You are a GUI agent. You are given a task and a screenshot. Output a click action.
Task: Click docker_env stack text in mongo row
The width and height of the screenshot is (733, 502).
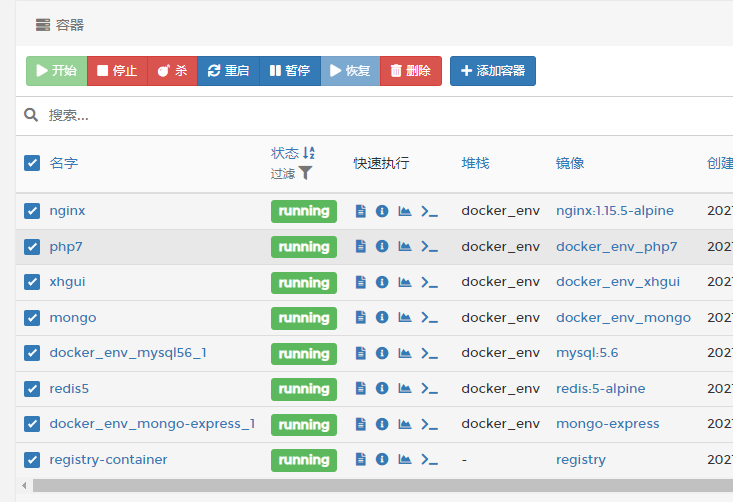[501, 317]
